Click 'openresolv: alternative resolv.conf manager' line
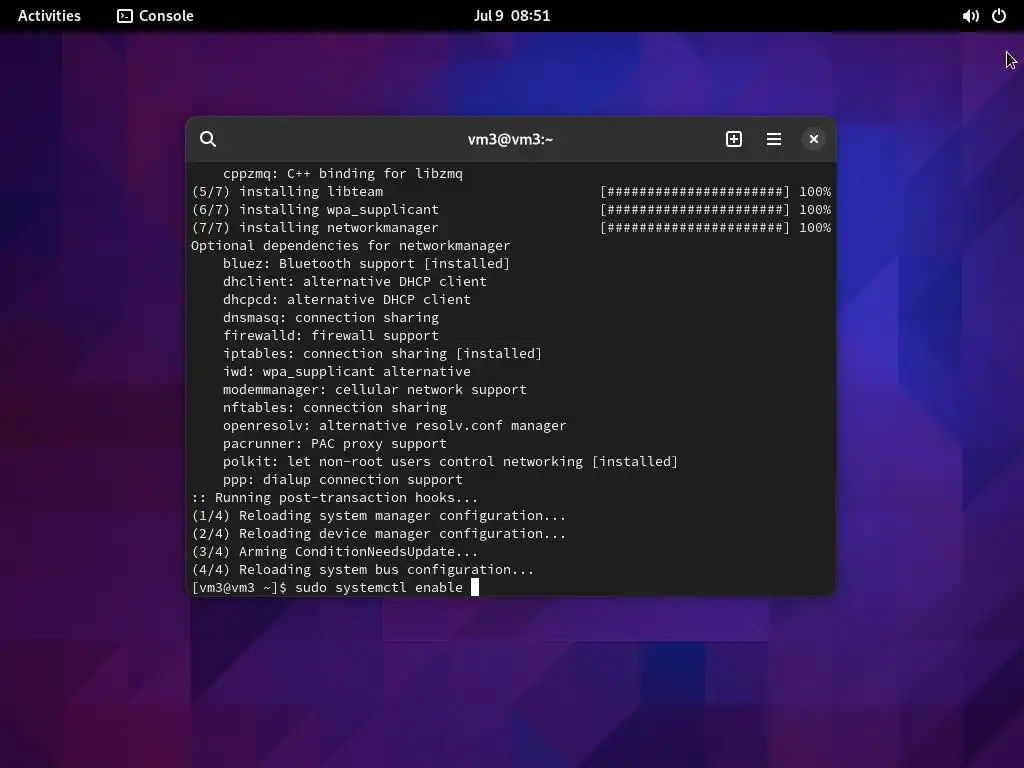Screen dimensions: 1024x768 394,425
